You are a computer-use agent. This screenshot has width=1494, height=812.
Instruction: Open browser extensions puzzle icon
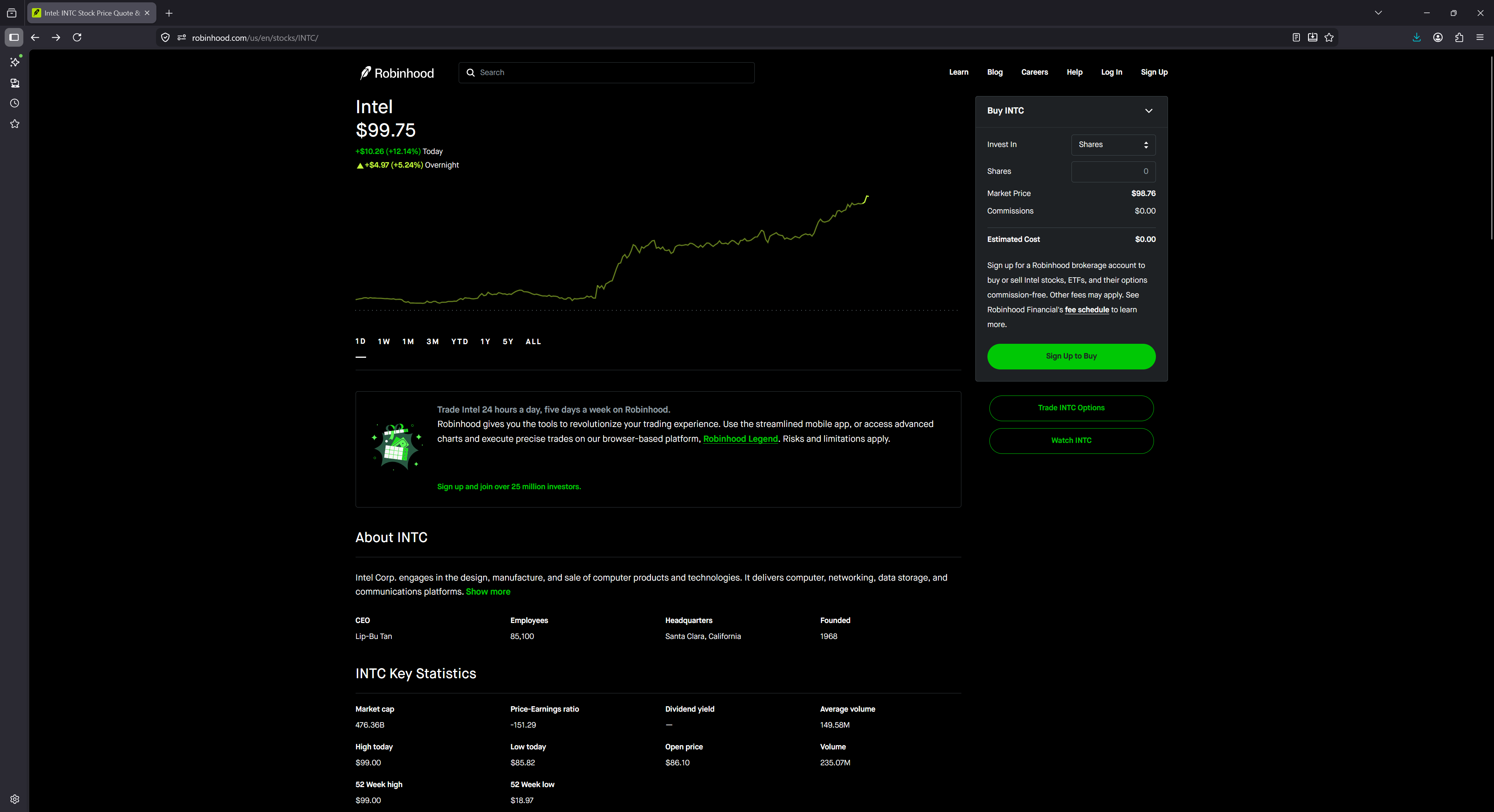[1459, 38]
